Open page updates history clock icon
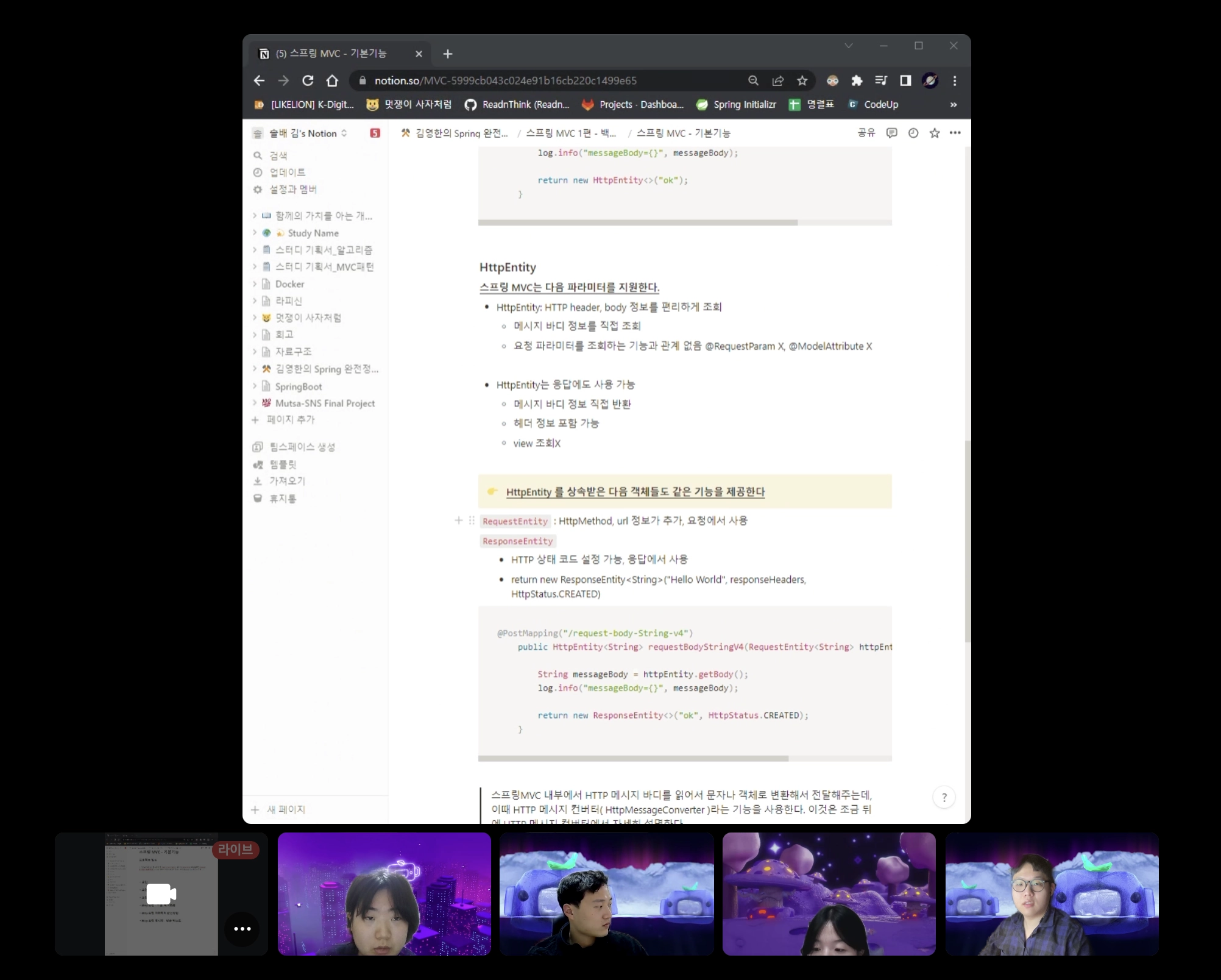Viewport: 1221px width, 980px height. coord(913,133)
